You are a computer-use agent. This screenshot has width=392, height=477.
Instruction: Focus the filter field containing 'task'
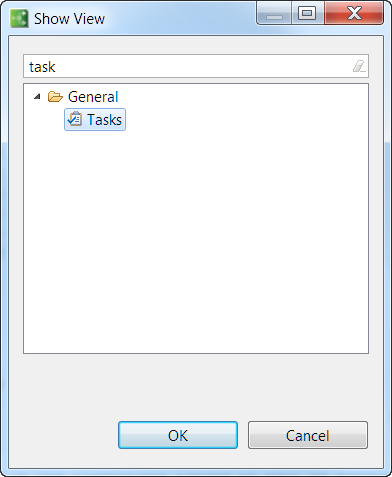[x=196, y=66]
